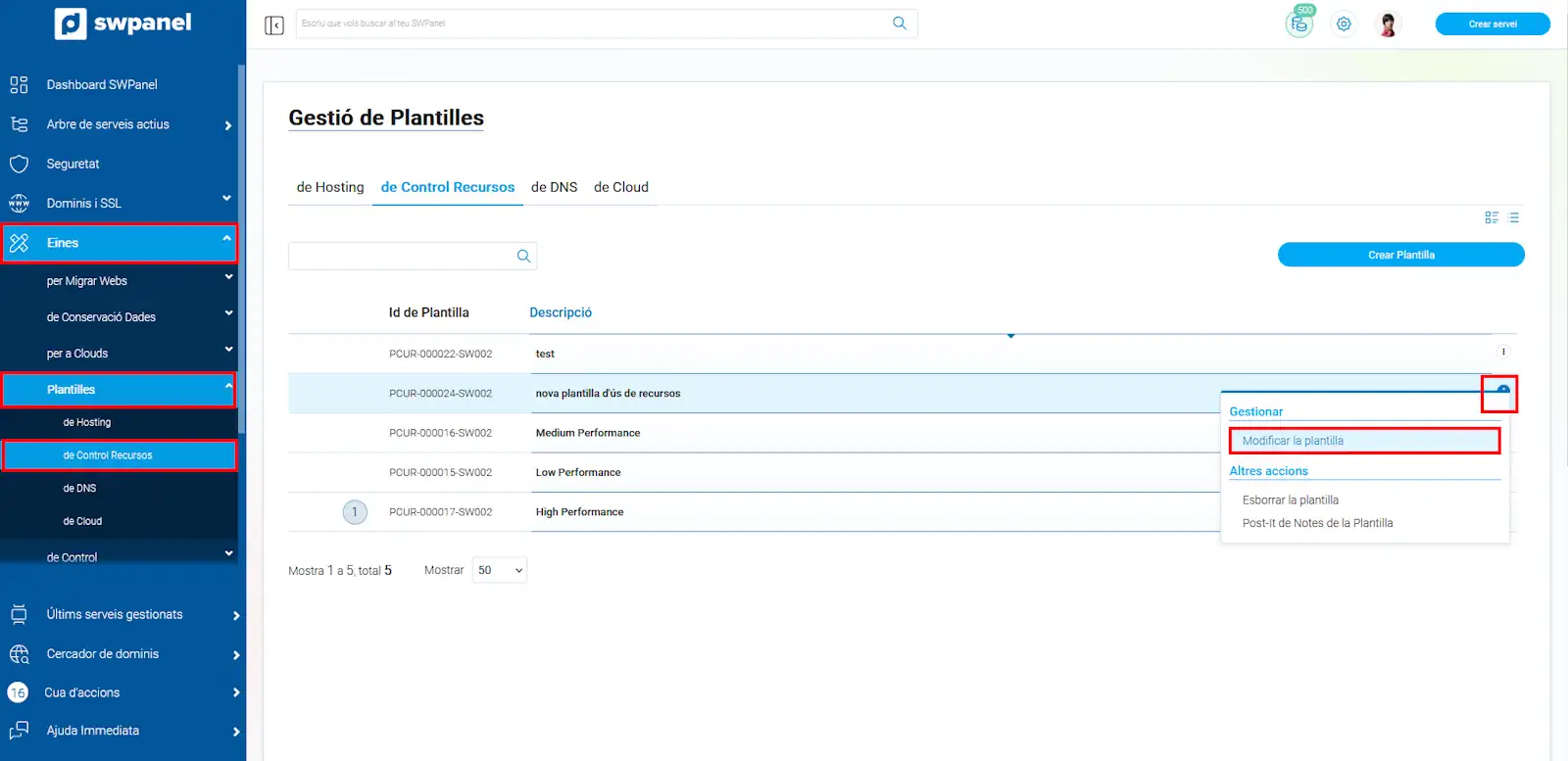Select de Control Recursos tab

[x=448, y=187]
